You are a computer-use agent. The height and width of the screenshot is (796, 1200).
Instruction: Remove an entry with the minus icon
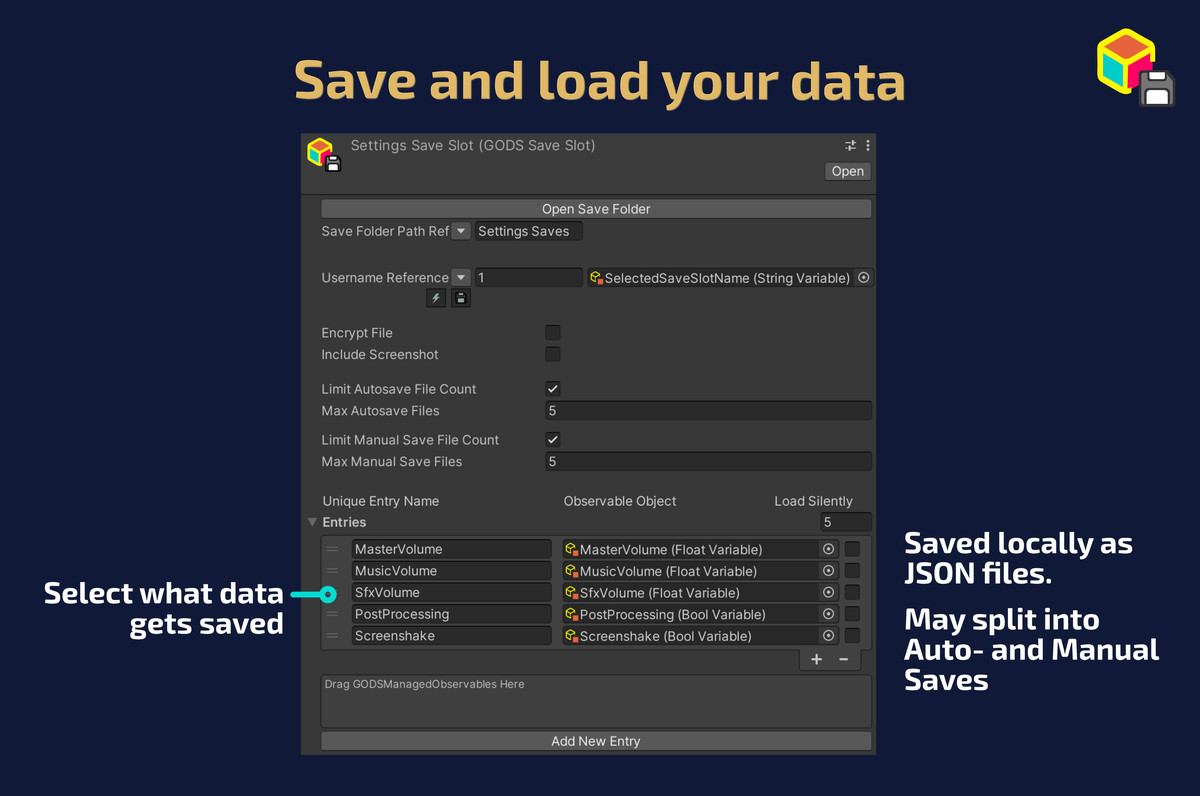click(x=843, y=660)
